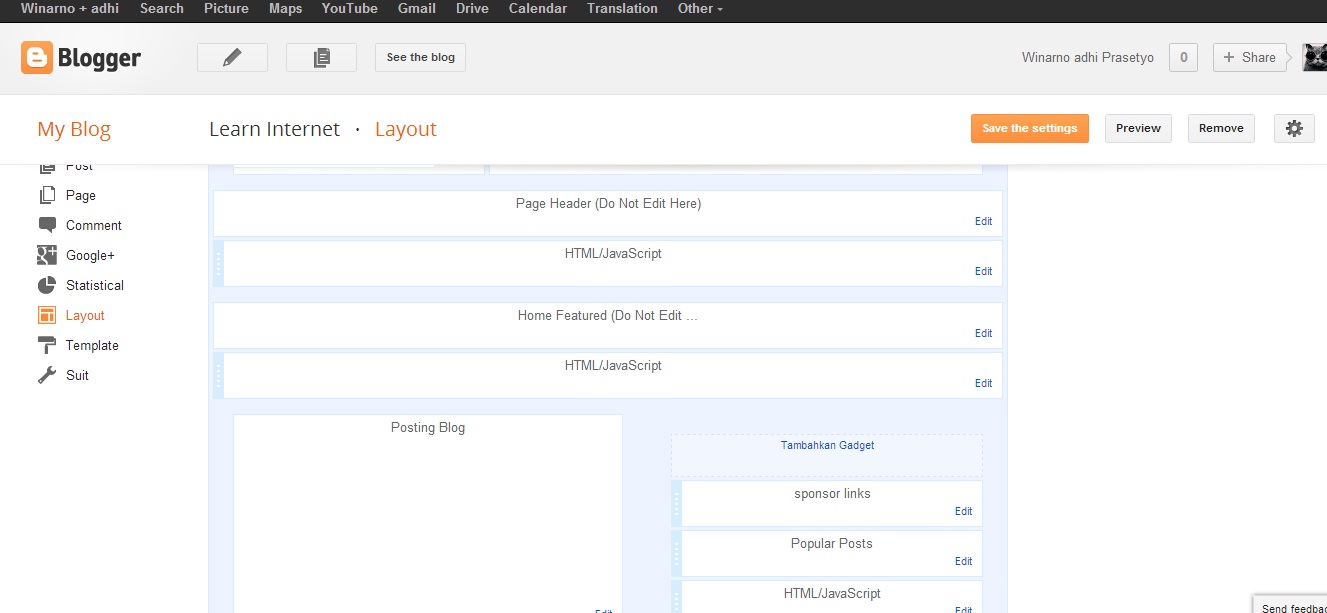Open the pencil compose icon

click(x=232, y=57)
